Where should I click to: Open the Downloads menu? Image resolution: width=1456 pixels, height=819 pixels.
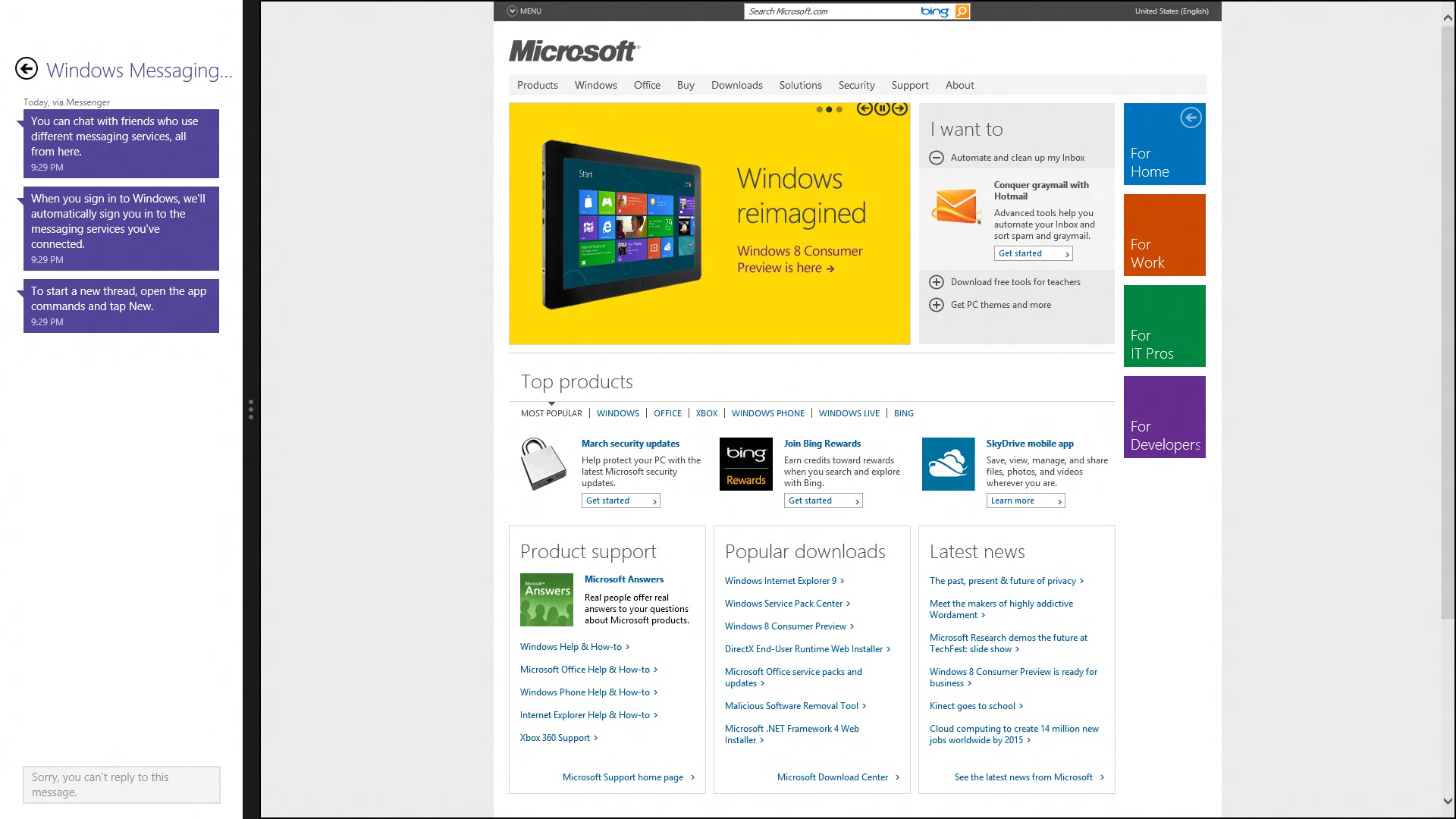(737, 85)
